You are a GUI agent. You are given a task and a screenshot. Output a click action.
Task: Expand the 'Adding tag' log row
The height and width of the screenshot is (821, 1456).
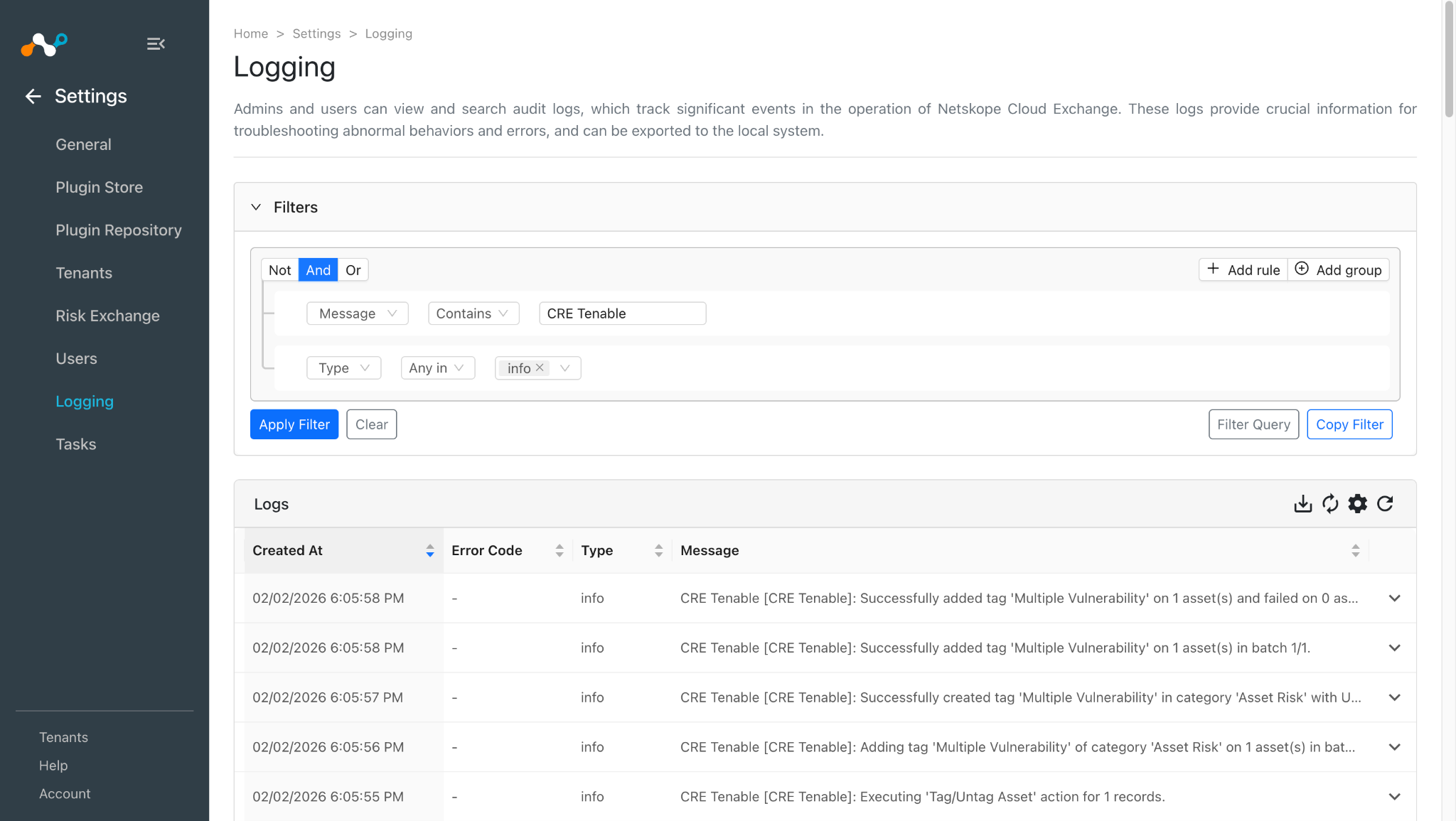pyautogui.click(x=1395, y=748)
